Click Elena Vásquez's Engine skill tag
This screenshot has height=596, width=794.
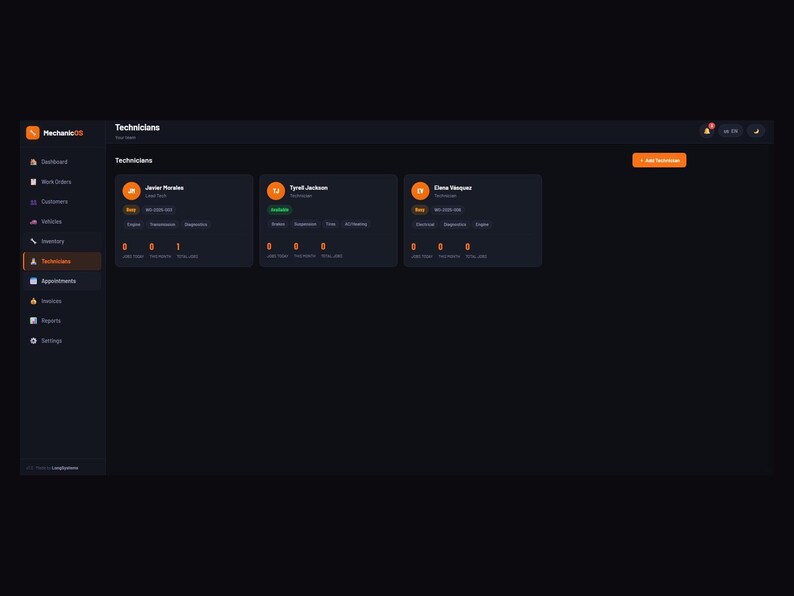tap(482, 225)
